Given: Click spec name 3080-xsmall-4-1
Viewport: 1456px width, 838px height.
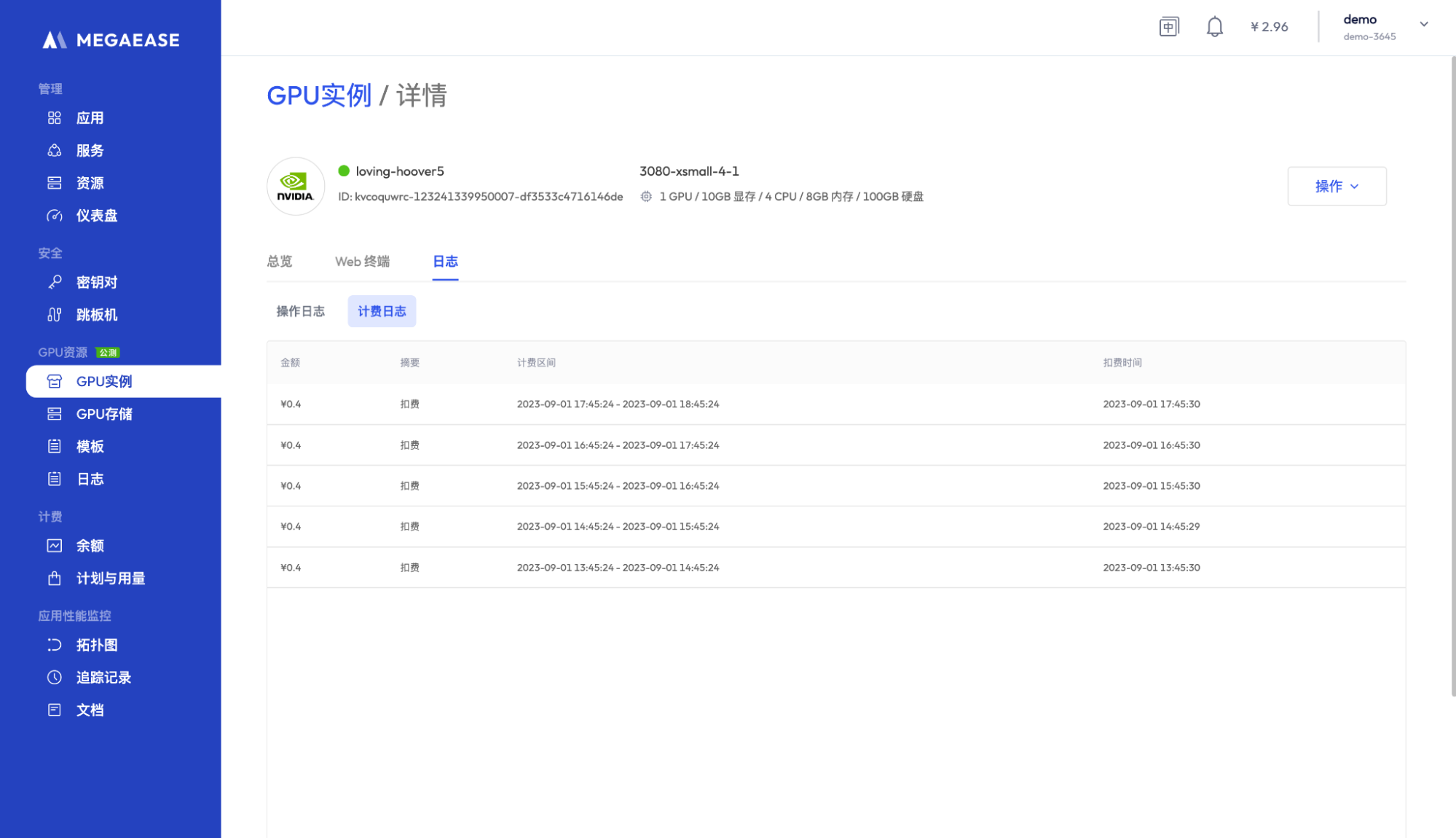Looking at the screenshot, I should tap(689, 171).
